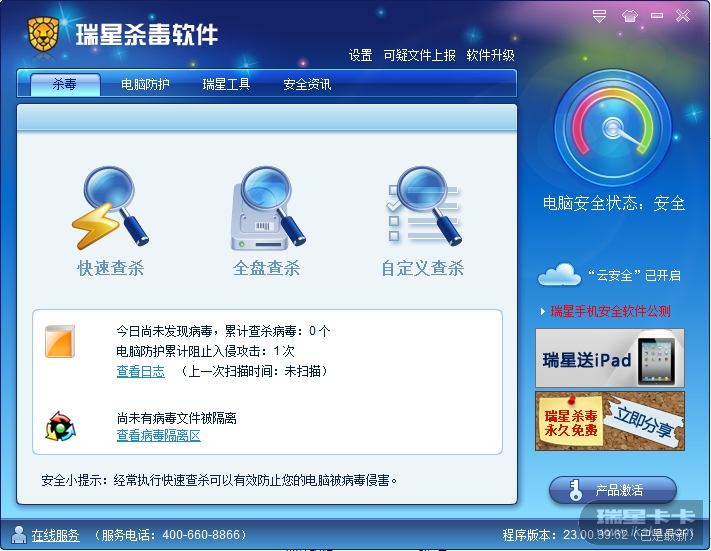This screenshot has height=551, width=711.
Task: Click the orange log book icon
Action: (x=60, y=341)
